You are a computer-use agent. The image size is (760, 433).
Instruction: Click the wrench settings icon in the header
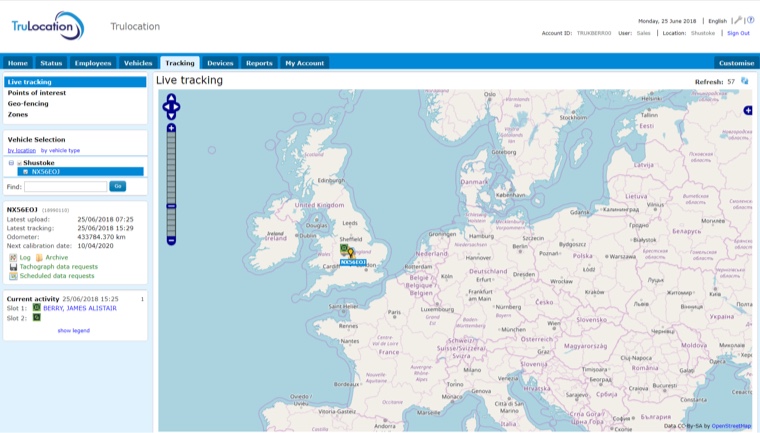[x=737, y=20]
